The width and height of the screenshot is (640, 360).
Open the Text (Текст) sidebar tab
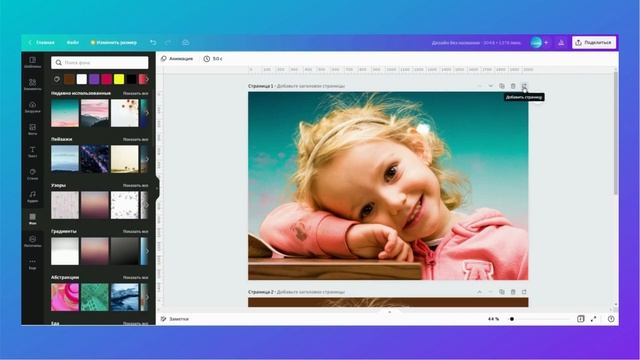tap(32, 152)
